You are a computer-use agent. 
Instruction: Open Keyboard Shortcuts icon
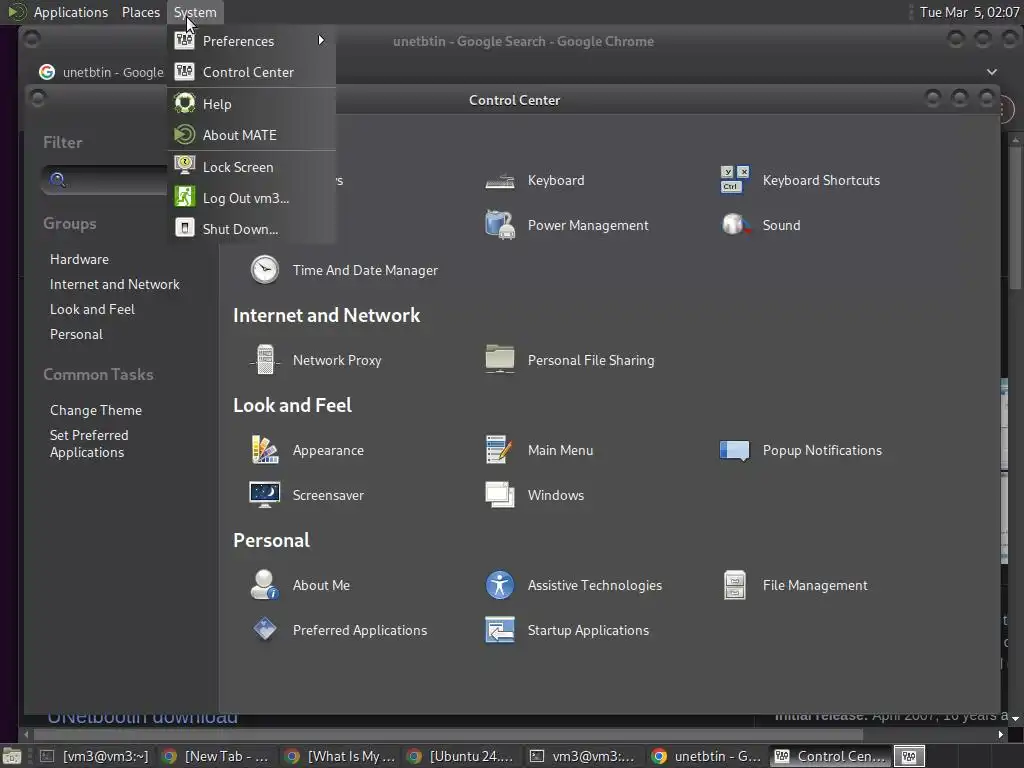coord(735,180)
